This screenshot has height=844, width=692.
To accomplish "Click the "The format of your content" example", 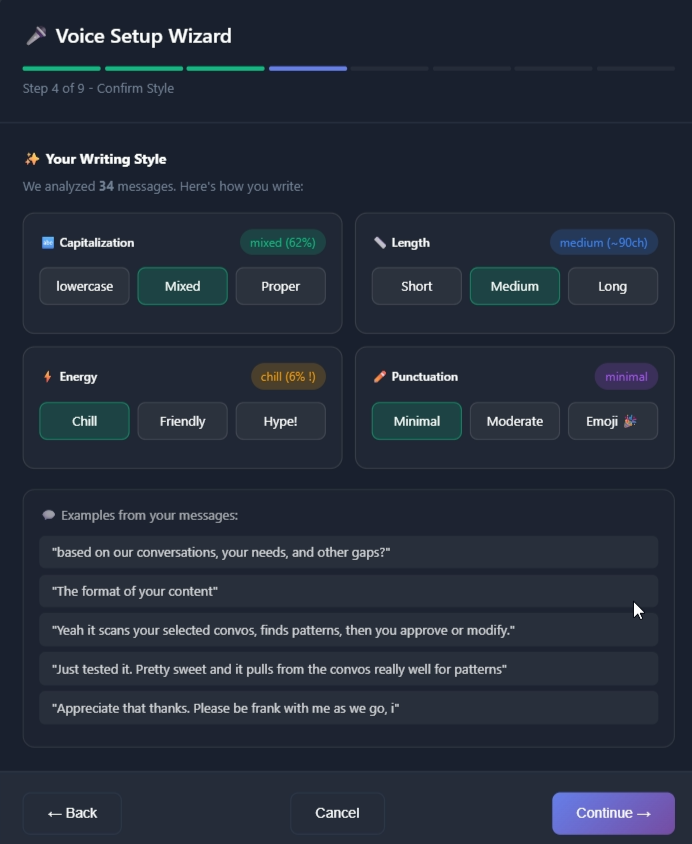I will click(x=348, y=591).
